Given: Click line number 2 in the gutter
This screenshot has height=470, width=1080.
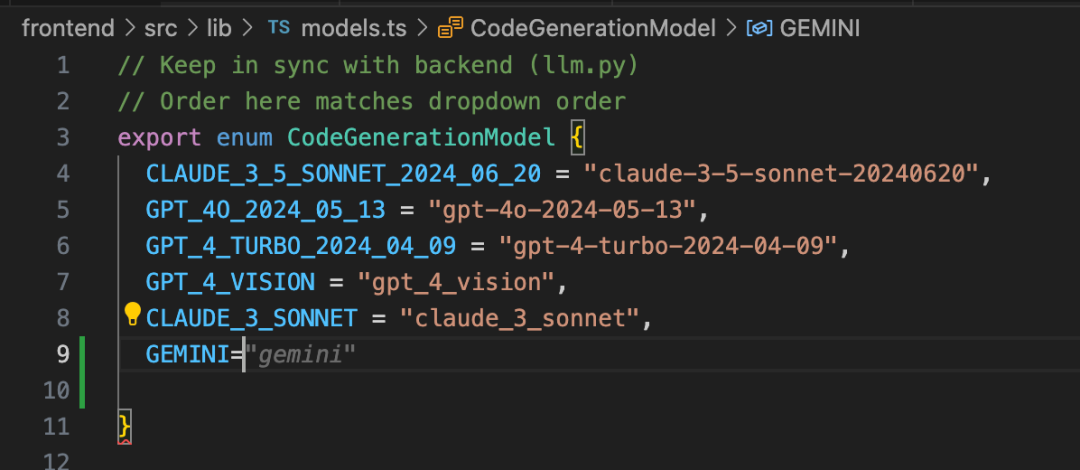Looking at the screenshot, I should tap(63, 101).
